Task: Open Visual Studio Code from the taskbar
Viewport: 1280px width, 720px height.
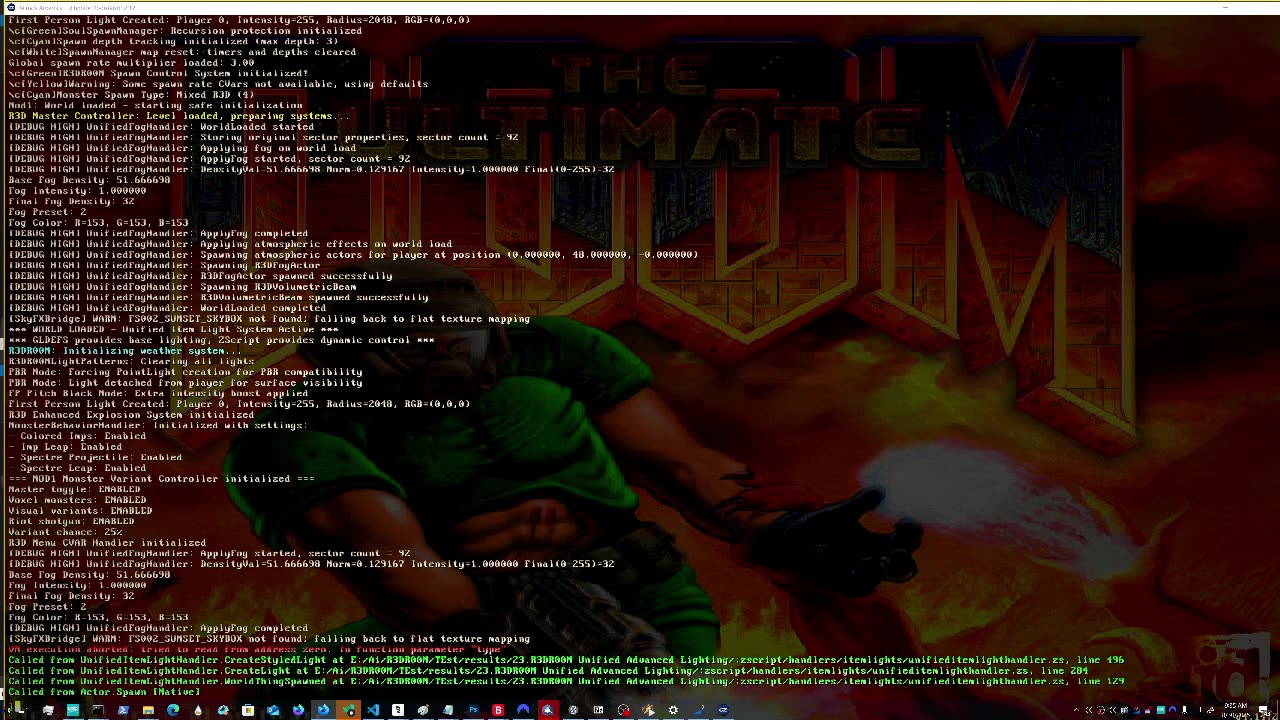Action: pos(373,710)
